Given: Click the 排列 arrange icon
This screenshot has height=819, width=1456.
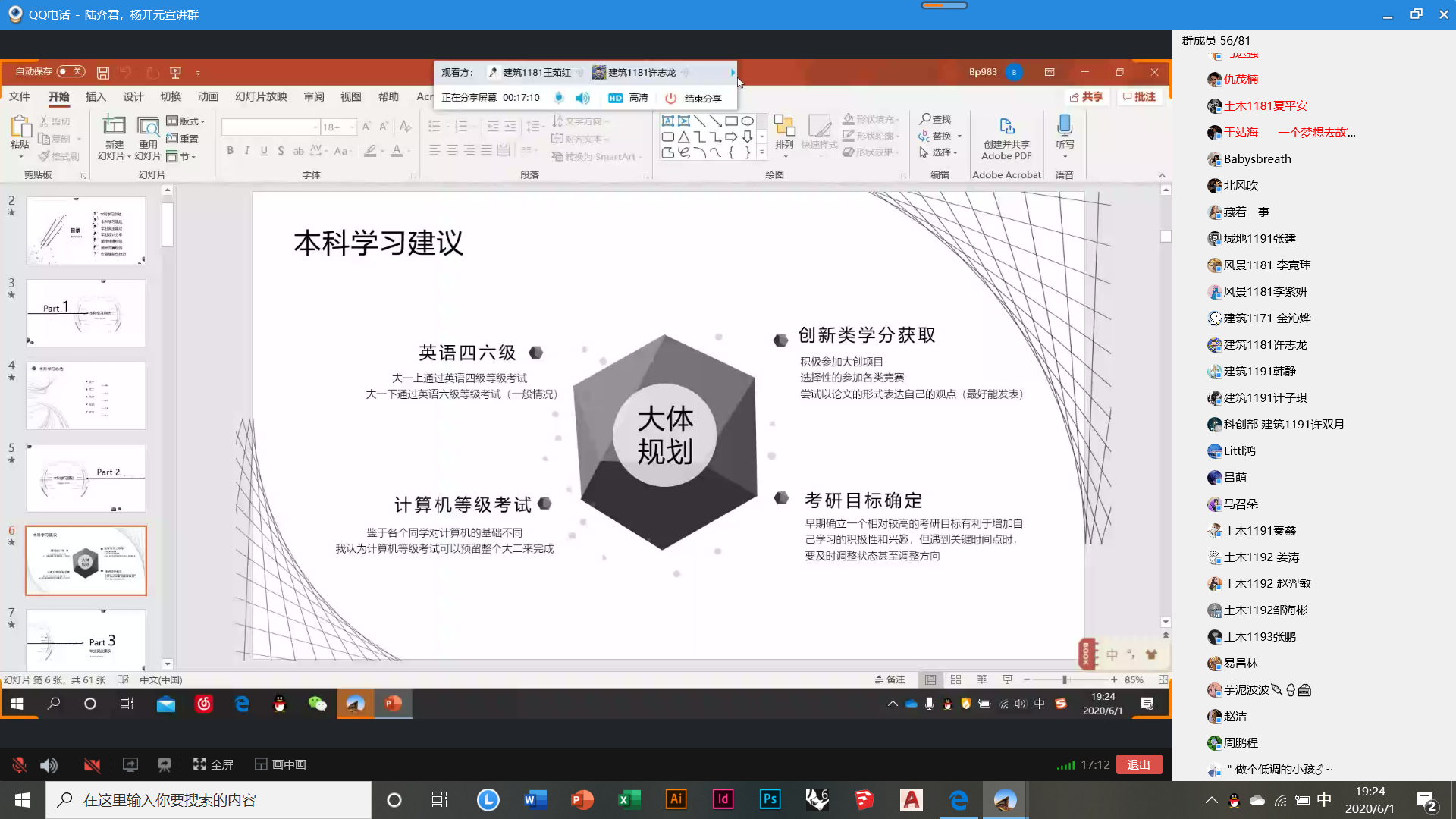Looking at the screenshot, I should click(784, 126).
